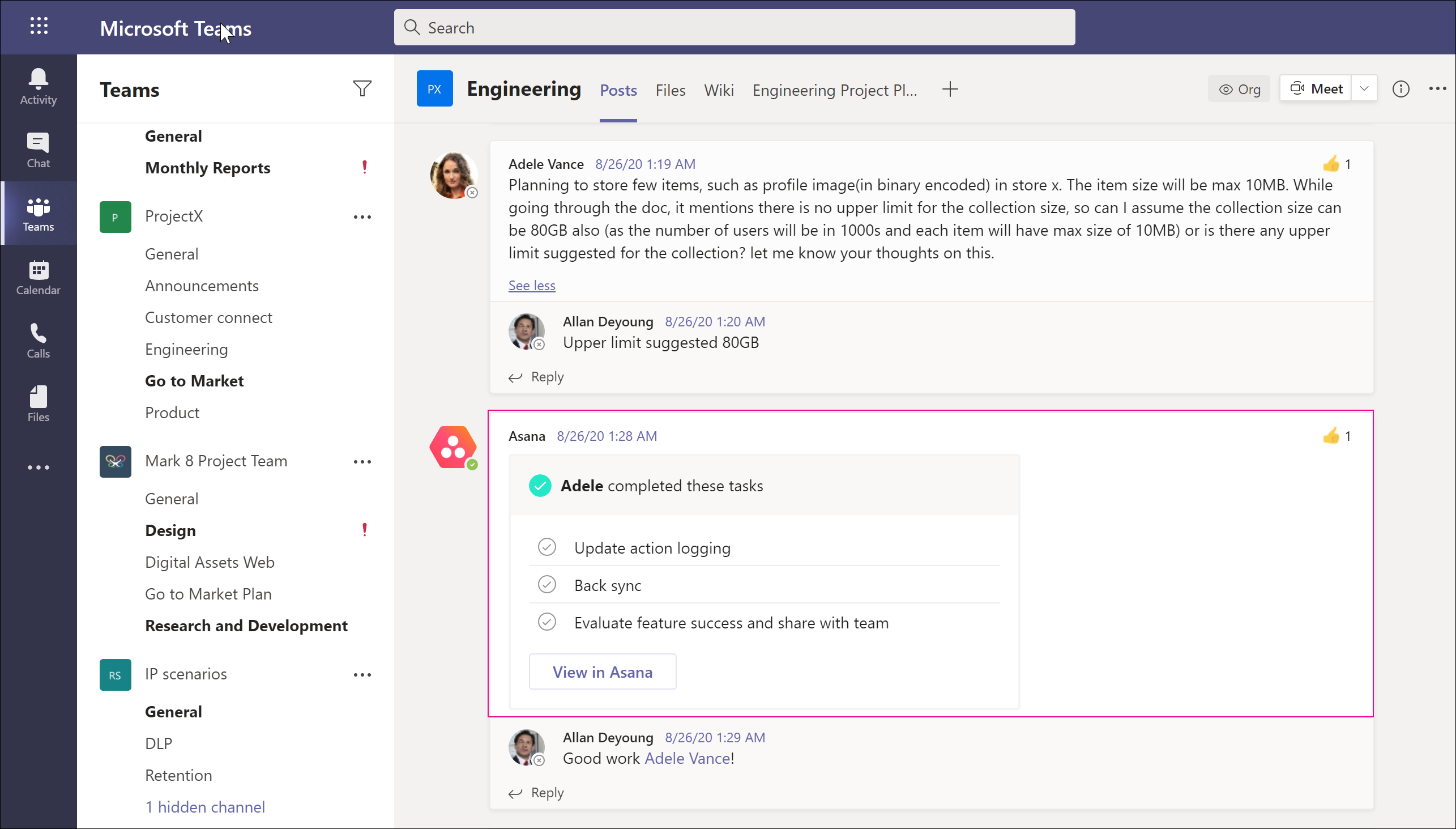Viewport: 1456px width, 829px height.
Task: Click the 1 hidden channel expander
Action: click(x=205, y=807)
